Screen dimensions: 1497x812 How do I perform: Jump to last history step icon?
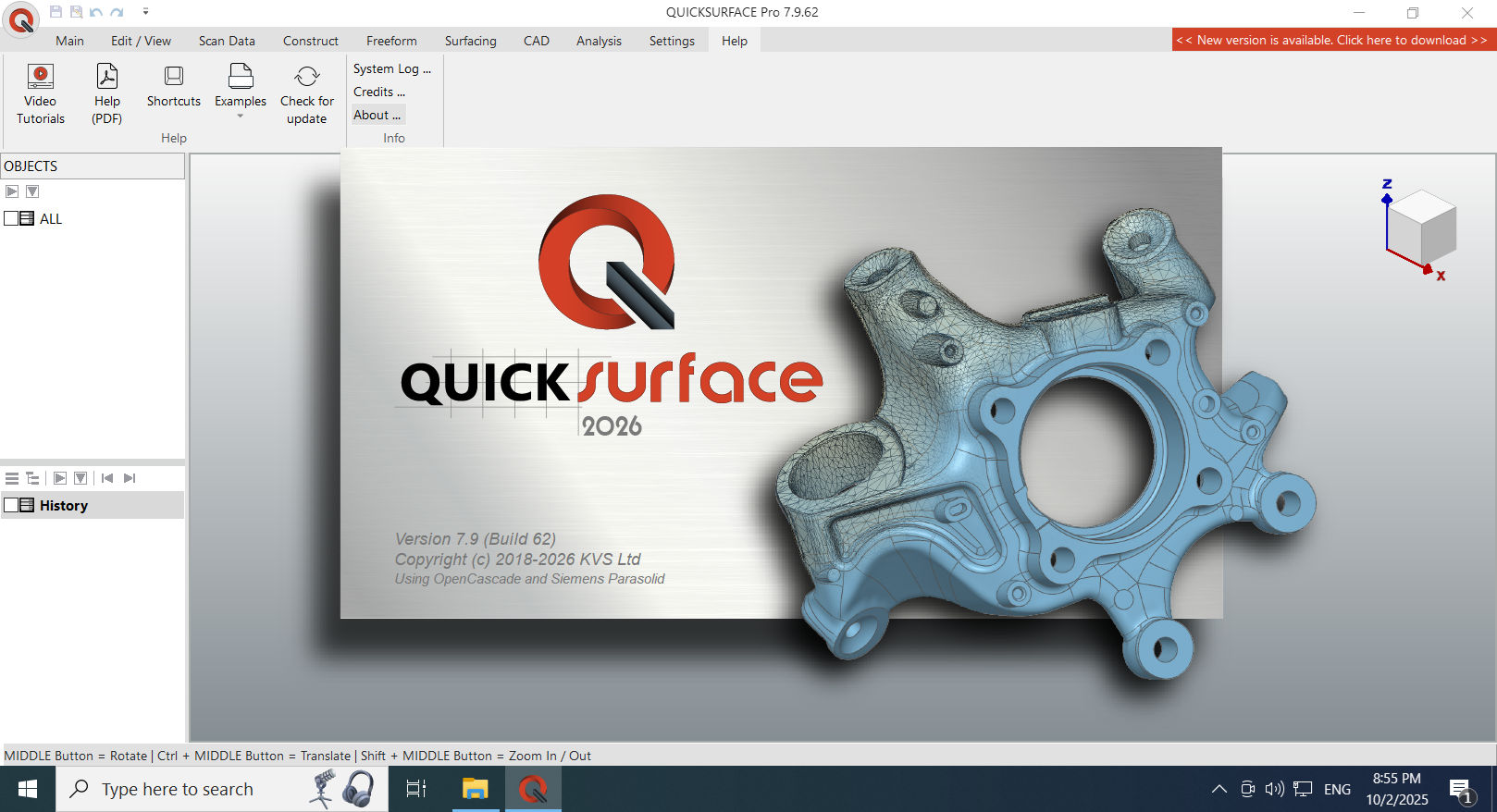pyautogui.click(x=130, y=478)
